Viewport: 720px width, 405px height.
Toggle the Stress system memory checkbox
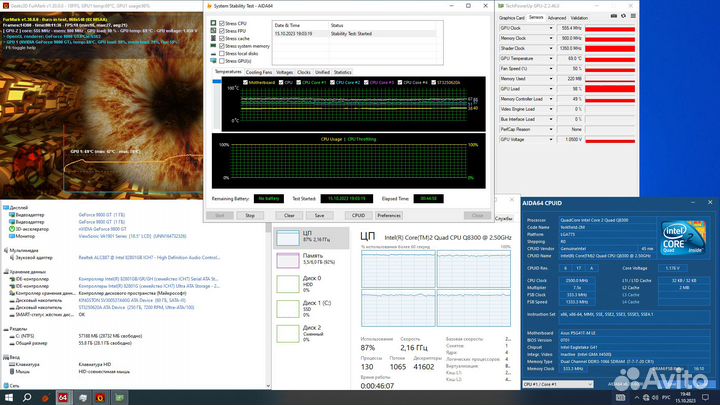222,46
